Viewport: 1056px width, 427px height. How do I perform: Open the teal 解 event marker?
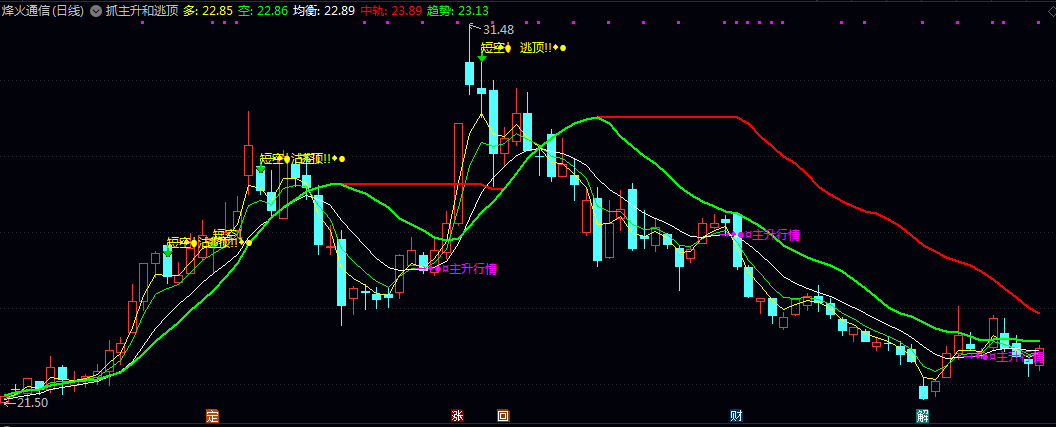(921, 416)
